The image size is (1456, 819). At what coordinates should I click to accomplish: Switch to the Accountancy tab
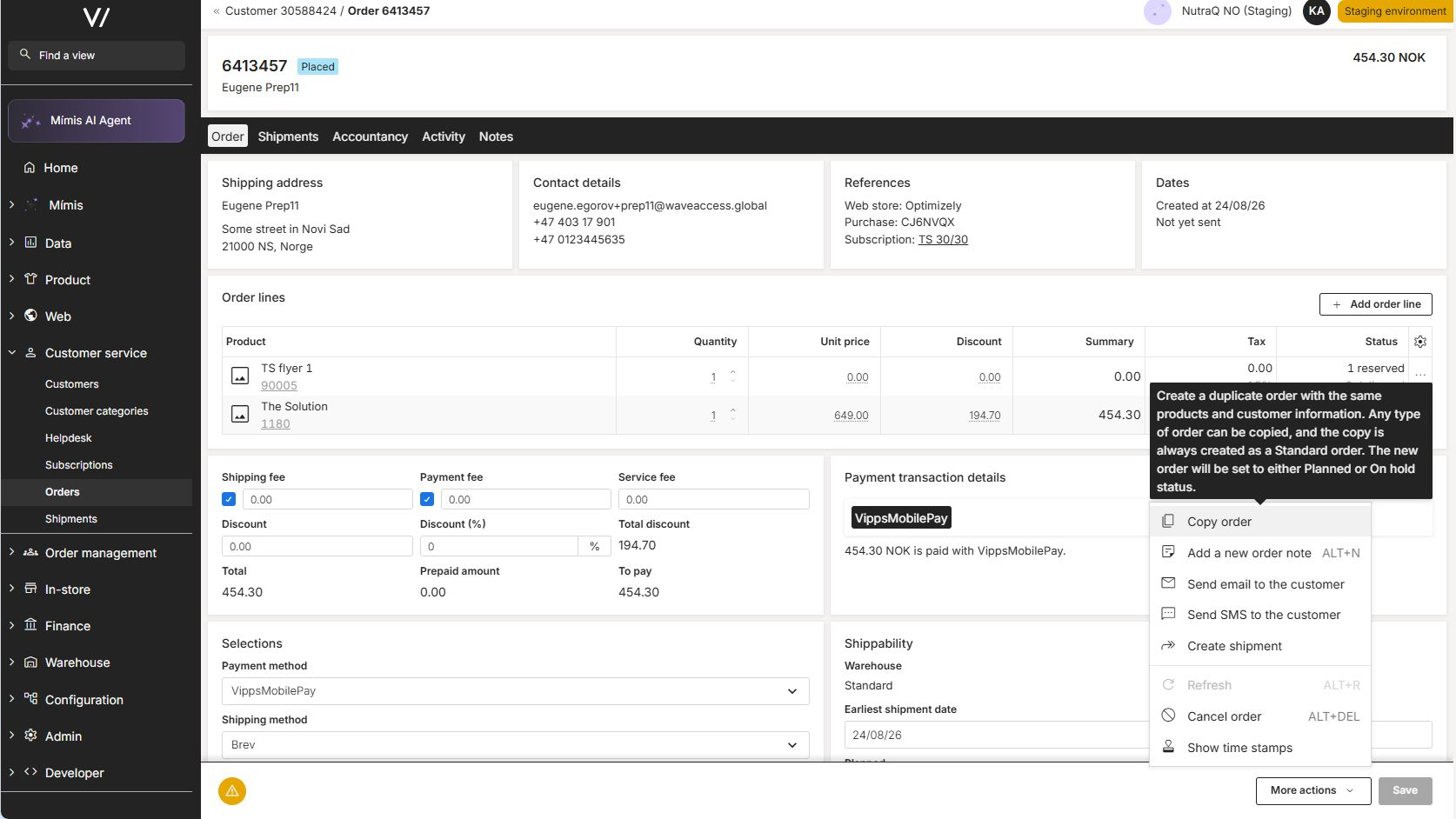pos(370,136)
